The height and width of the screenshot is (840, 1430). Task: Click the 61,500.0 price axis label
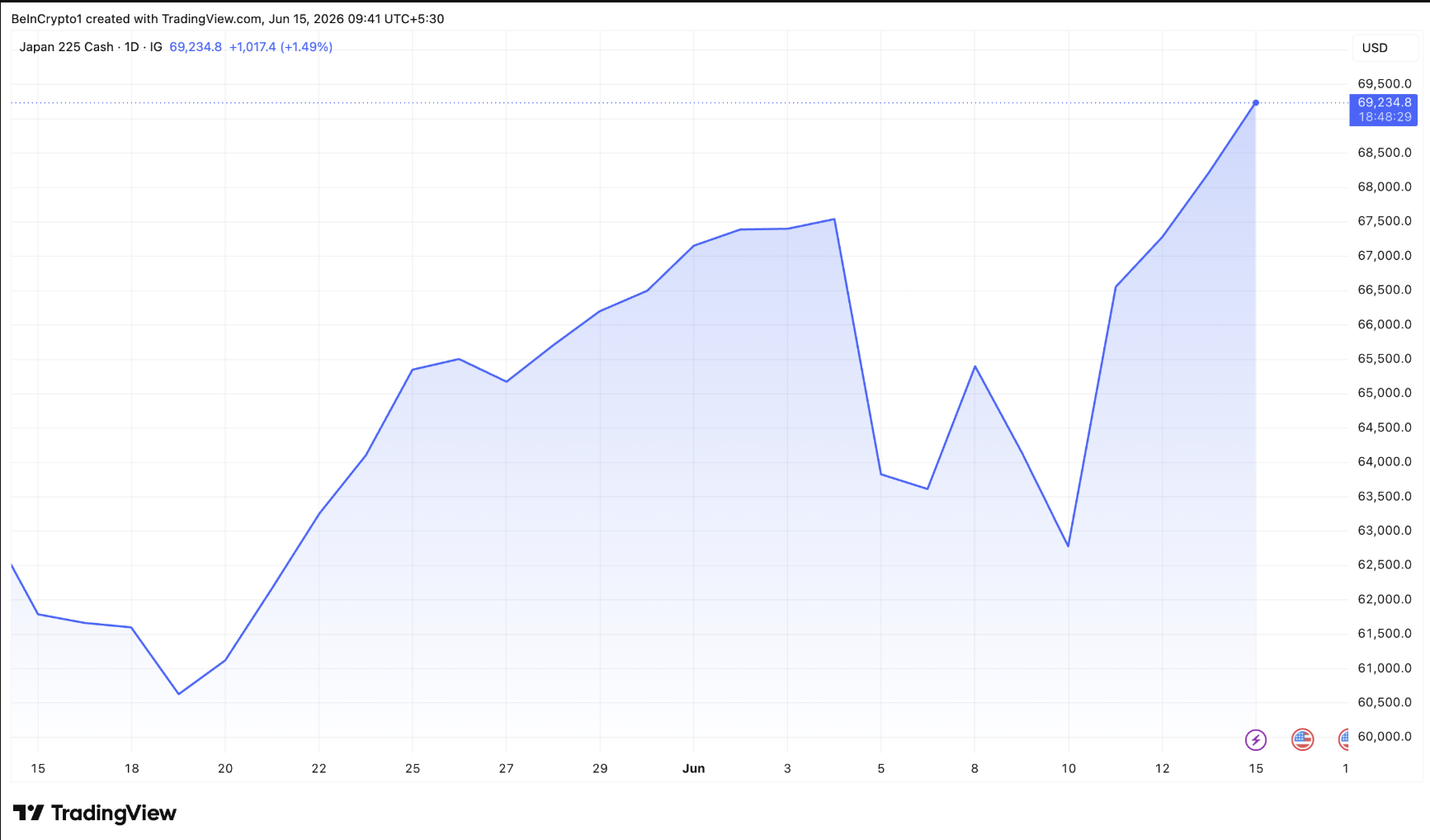(1385, 634)
